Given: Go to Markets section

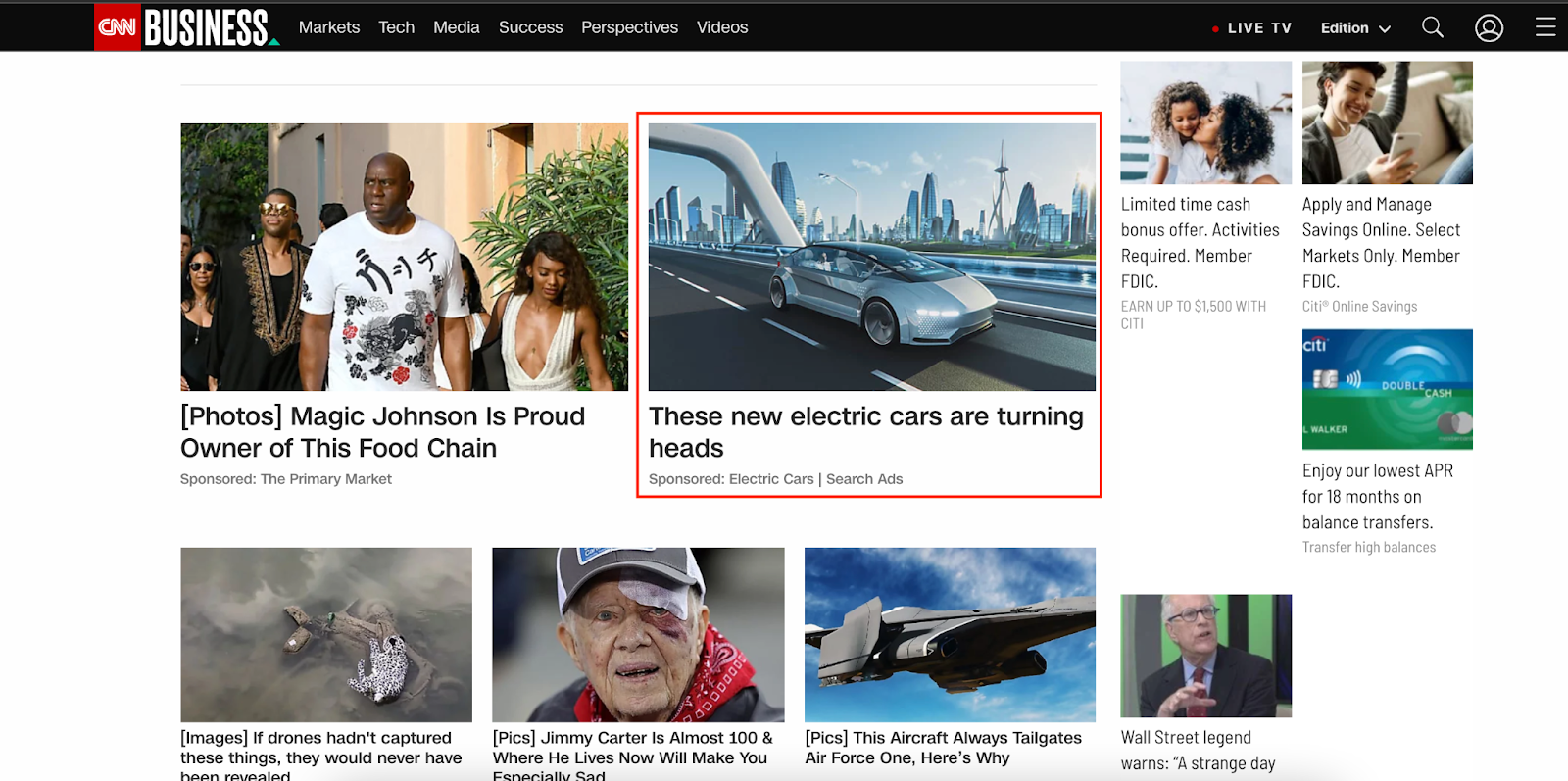Looking at the screenshot, I should click(329, 27).
